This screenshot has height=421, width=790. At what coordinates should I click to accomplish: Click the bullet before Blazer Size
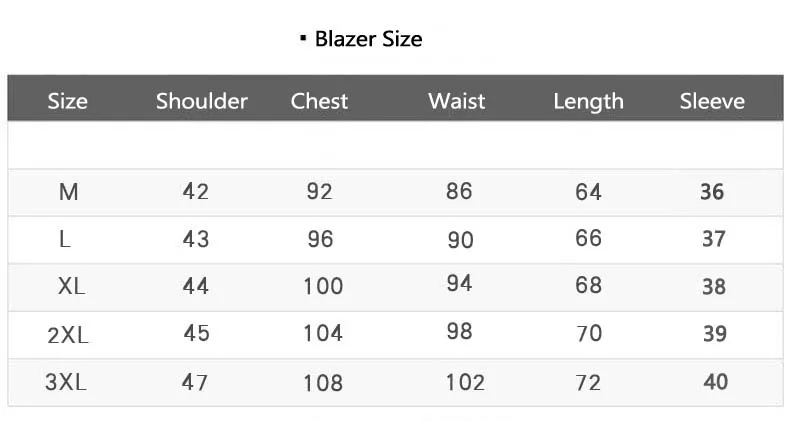click(x=303, y=38)
